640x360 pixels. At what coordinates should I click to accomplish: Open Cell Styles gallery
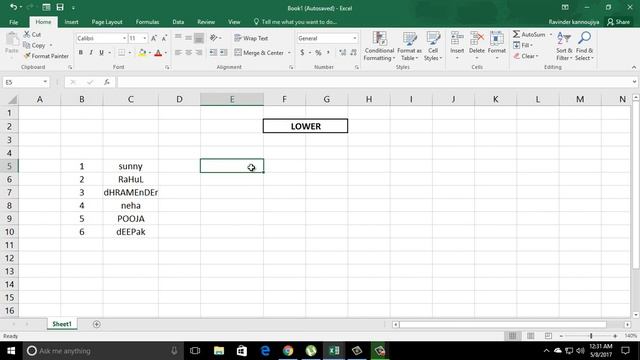click(x=433, y=46)
